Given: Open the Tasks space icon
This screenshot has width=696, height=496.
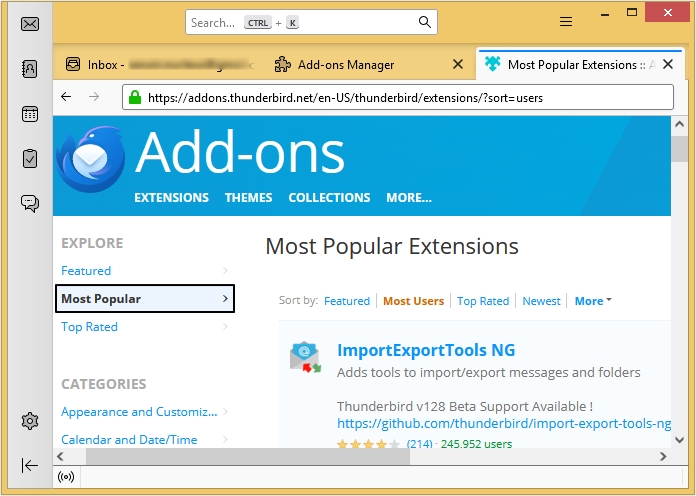Looking at the screenshot, I should point(30,159).
